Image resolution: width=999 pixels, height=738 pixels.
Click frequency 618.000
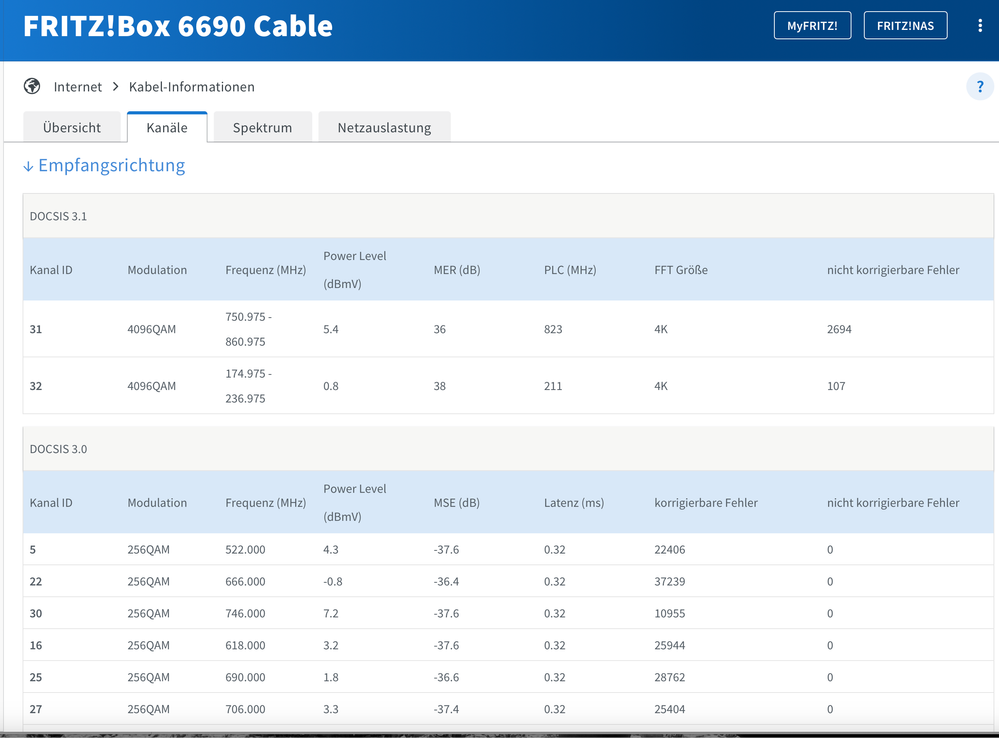(245, 645)
